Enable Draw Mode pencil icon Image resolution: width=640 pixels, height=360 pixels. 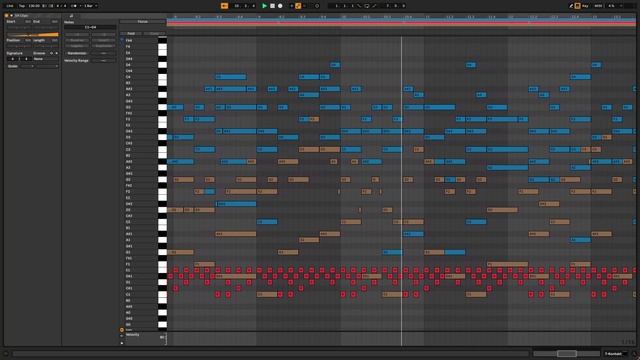(571, 6)
